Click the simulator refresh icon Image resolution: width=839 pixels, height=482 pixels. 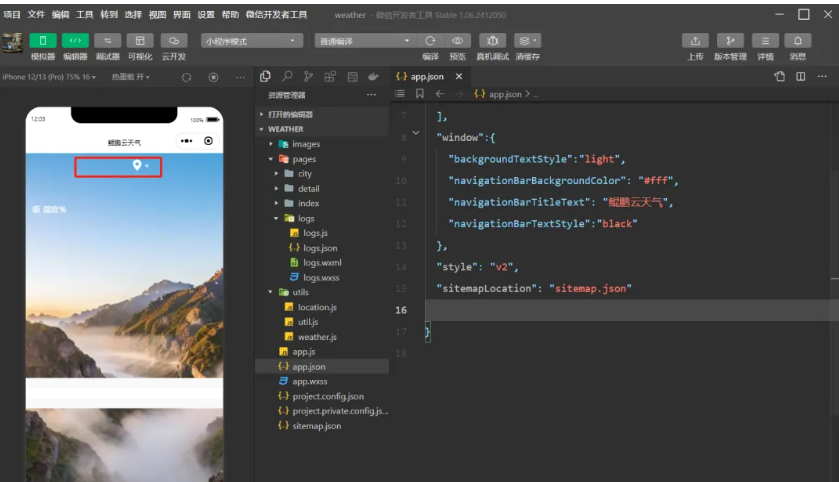[186, 78]
